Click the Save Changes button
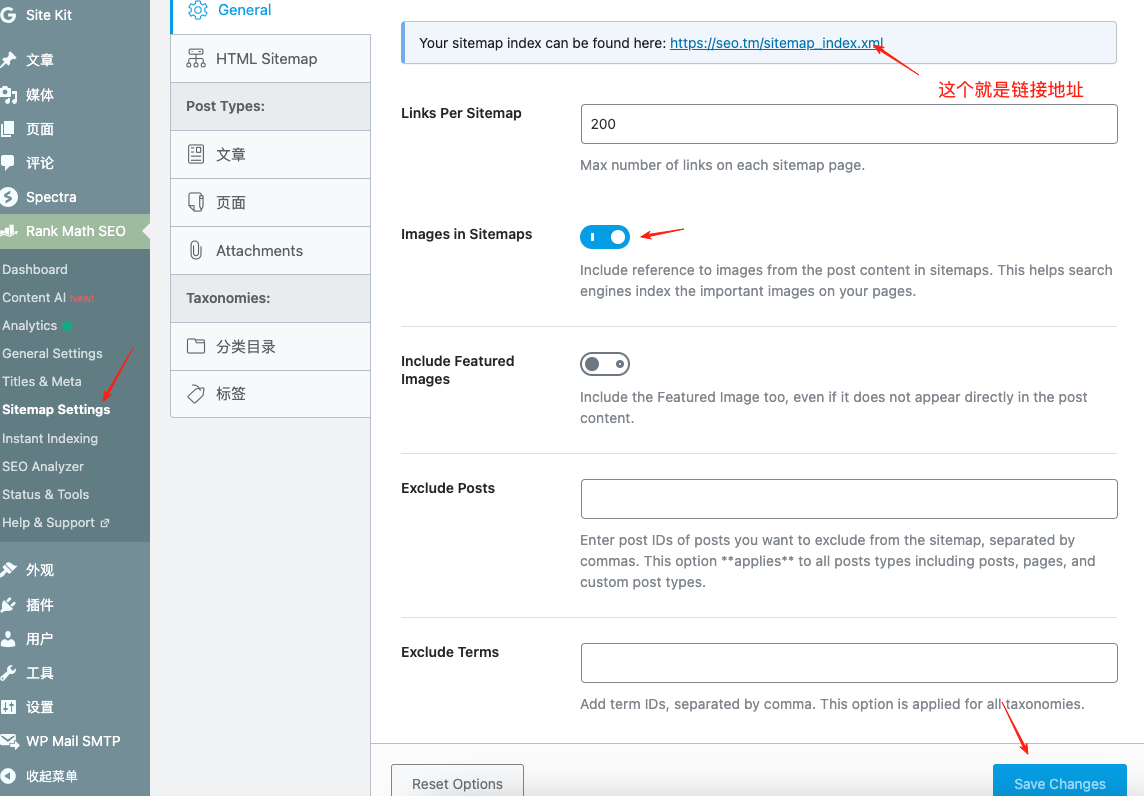The image size is (1144, 796). tap(1059, 783)
